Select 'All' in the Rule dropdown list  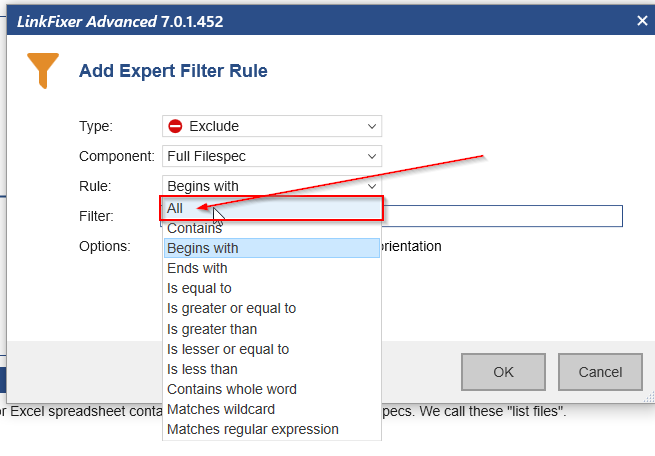[x=272, y=208]
